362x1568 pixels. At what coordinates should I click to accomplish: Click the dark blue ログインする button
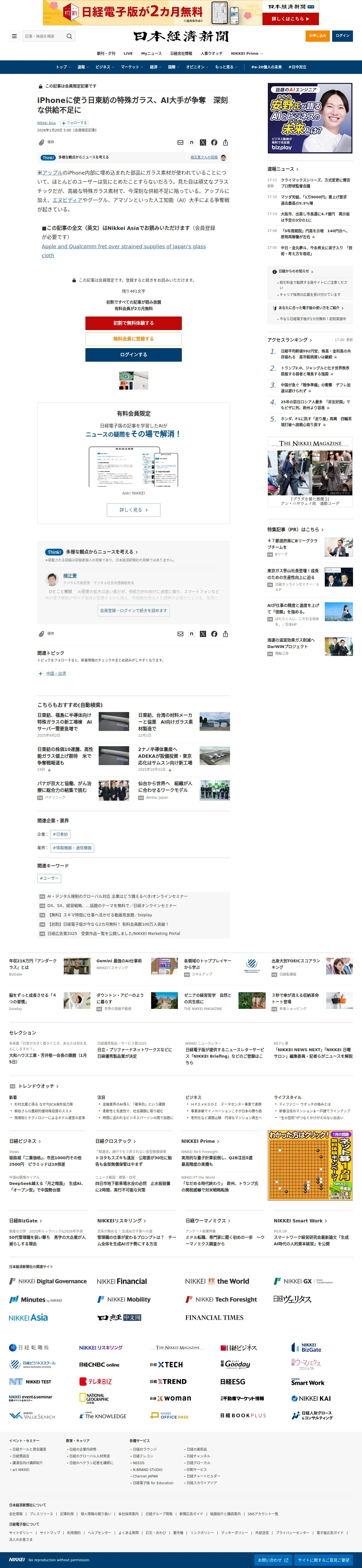[133, 355]
